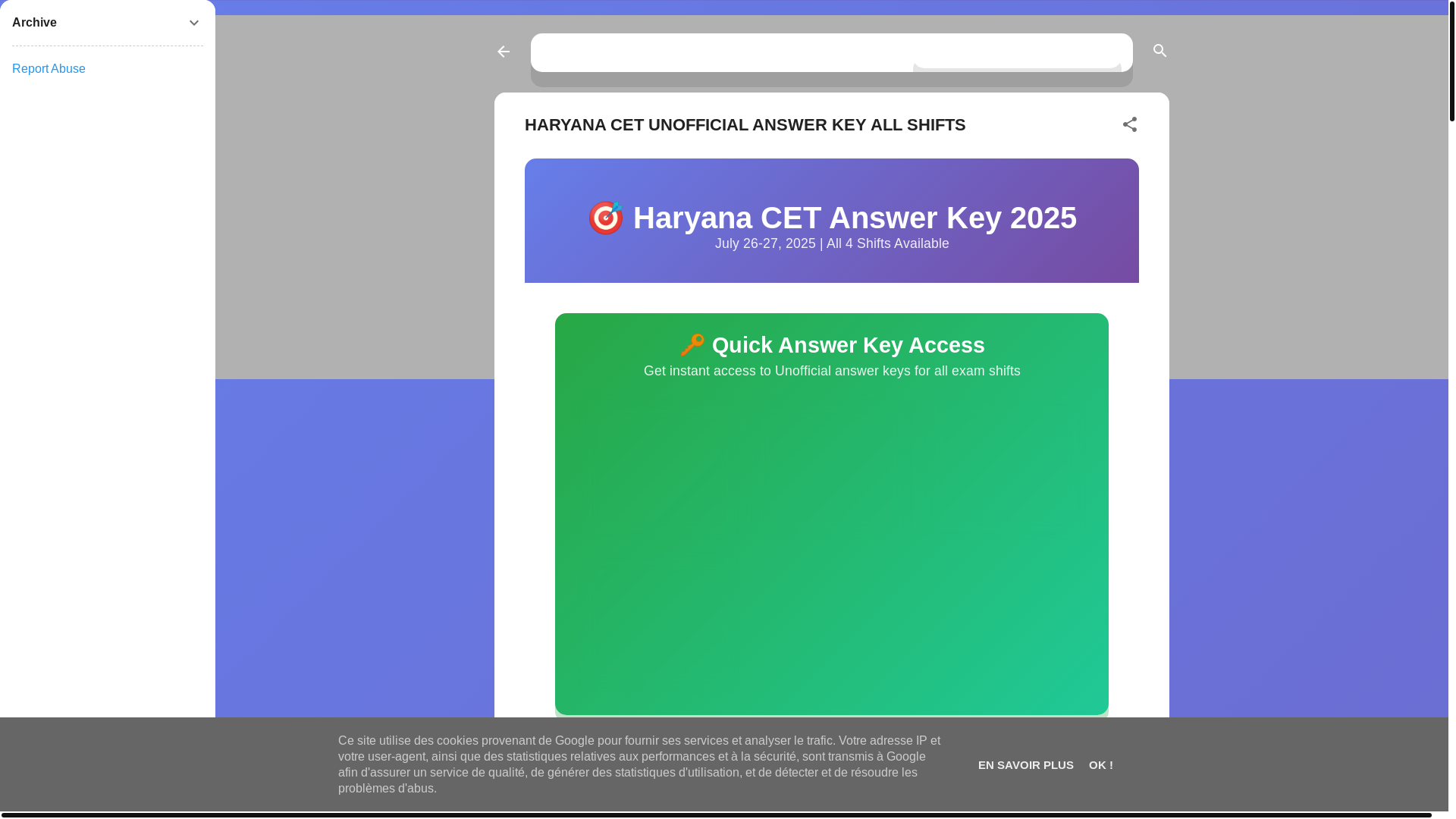The height and width of the screenshot is (819, 1456).
Task: Click the 'Get instant access to Unofficial answer keys' text
Action: point(832,371)
